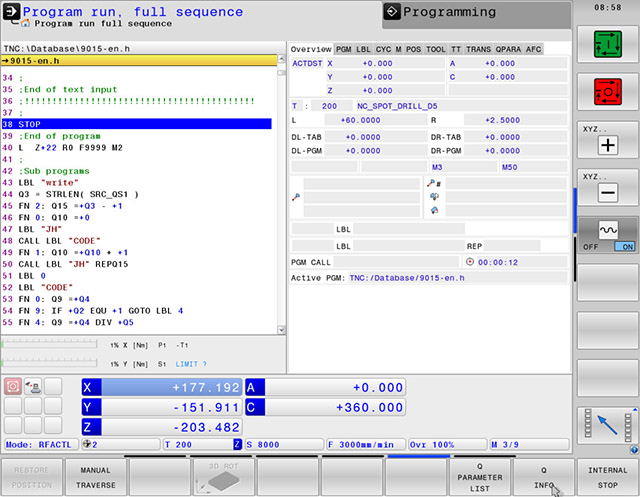Click the blue arrow feed icon
640x497 pixels.
click(x=608, y=425)
